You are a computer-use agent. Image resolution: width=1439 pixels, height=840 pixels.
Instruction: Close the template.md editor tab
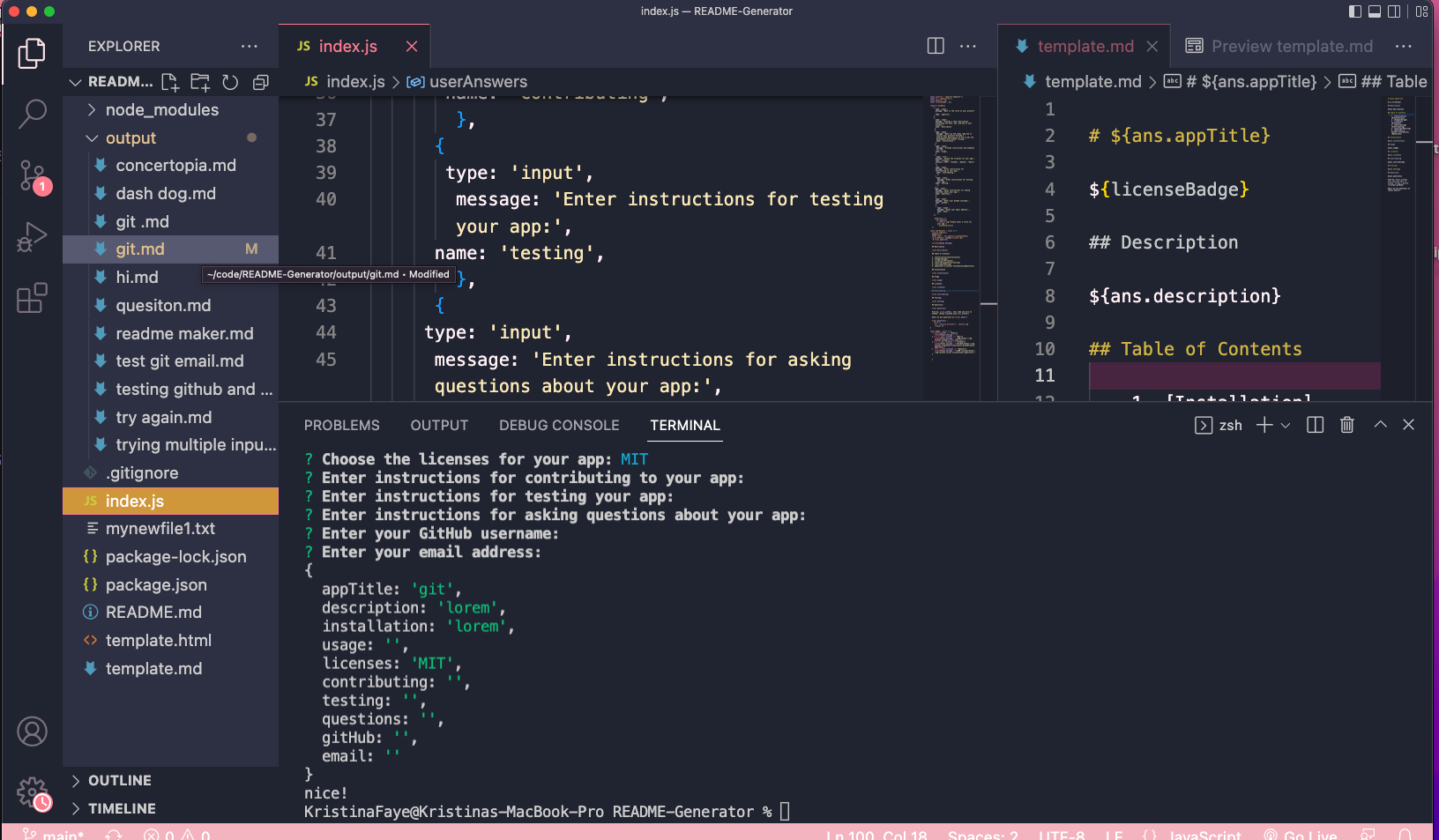point(1152,46)
